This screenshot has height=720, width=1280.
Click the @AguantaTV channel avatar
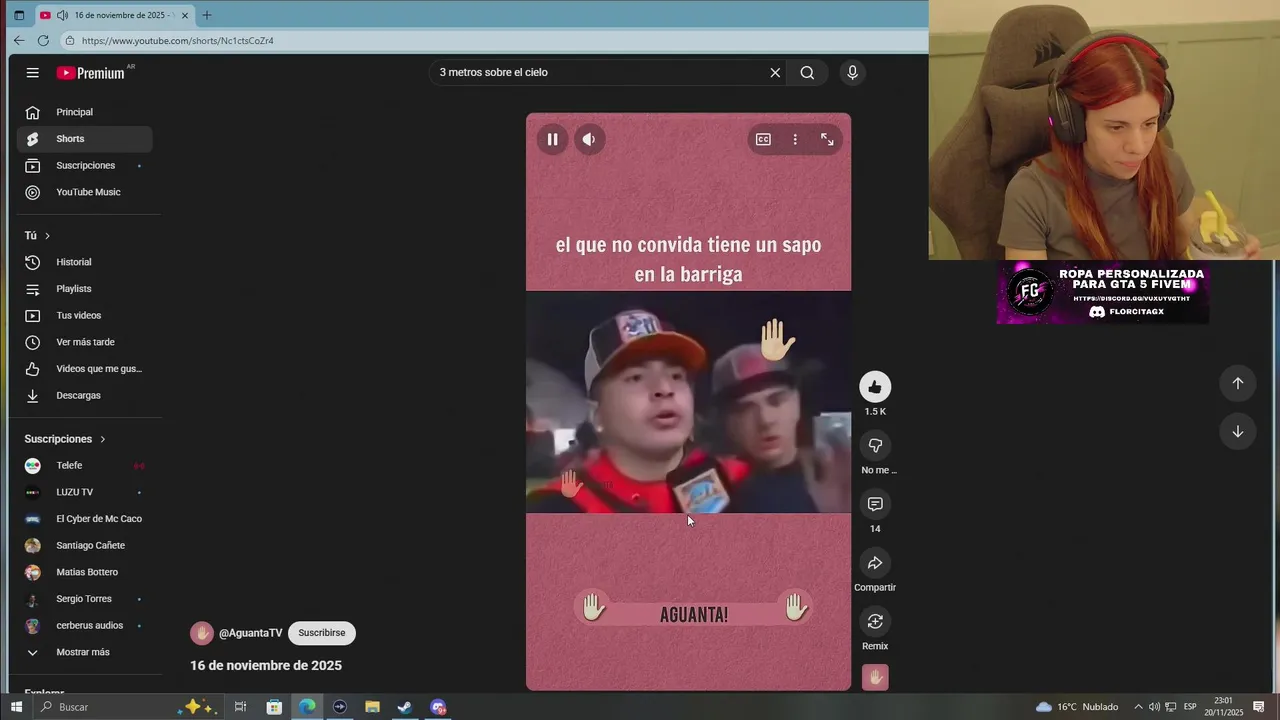point(202,633)
